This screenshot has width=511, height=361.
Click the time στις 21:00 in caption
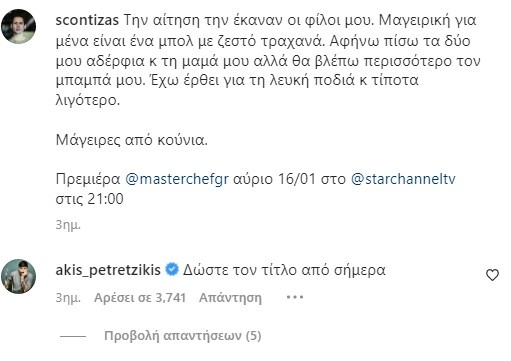click(90, 199)
